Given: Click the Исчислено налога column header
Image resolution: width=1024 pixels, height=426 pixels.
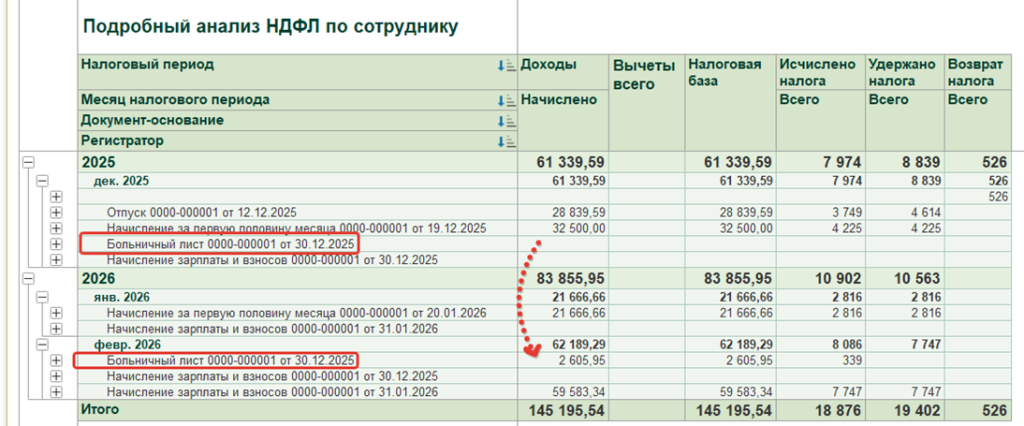Looking at the screenshot, I should pyautogui.click(x=821, y=72).
